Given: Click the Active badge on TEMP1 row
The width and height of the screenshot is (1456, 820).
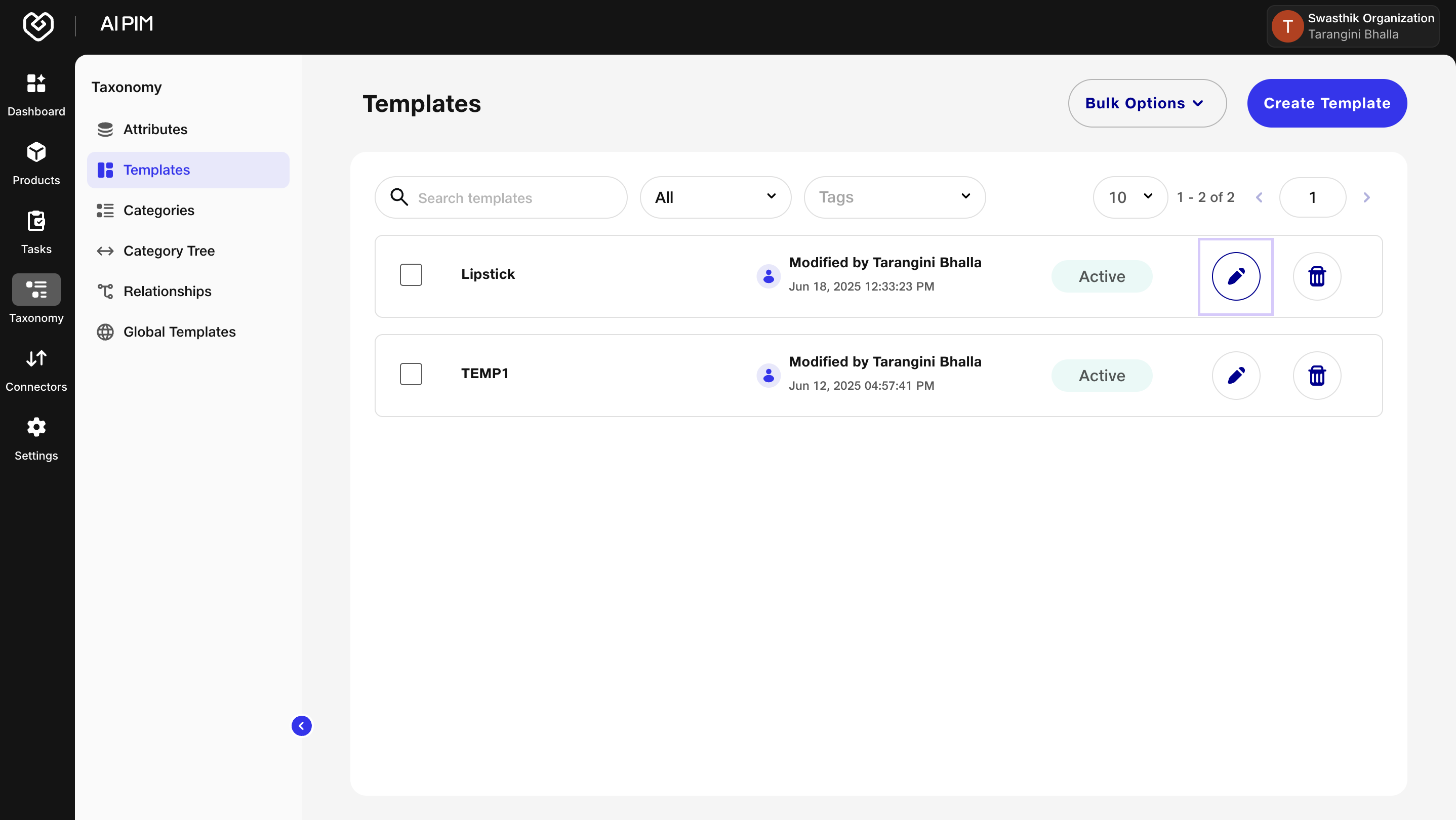Looking at the screenshot, I should pyautogui.click(x=1101, y=376).
